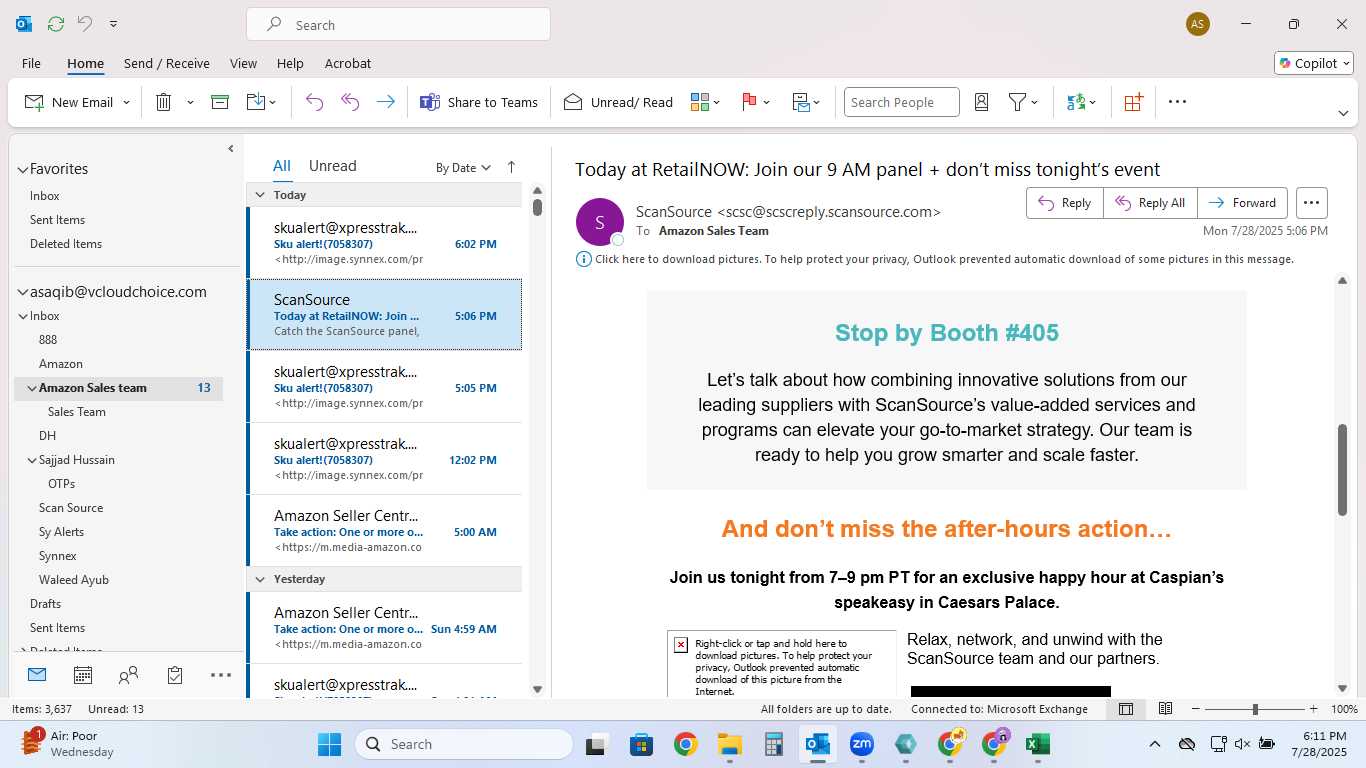Open navigation More options ellipsis
Viewport: 1366px width, 768px height.
pyautogui.click(x=221, y=675)
